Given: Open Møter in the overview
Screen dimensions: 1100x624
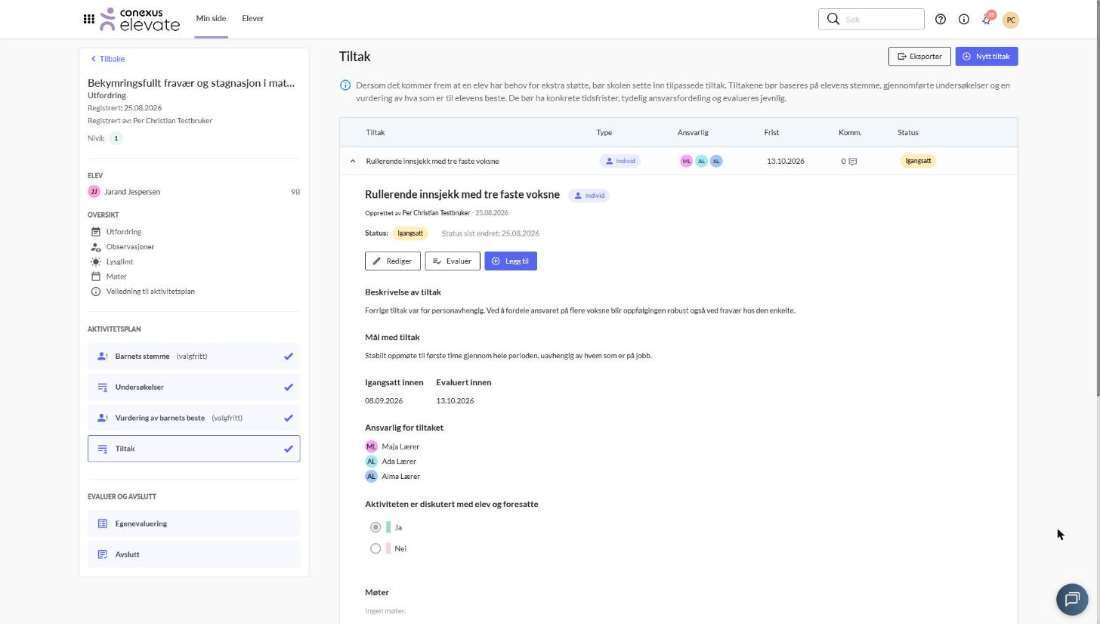Looking at the screenshot, I should pyautogui.click(x=116, y=277).
